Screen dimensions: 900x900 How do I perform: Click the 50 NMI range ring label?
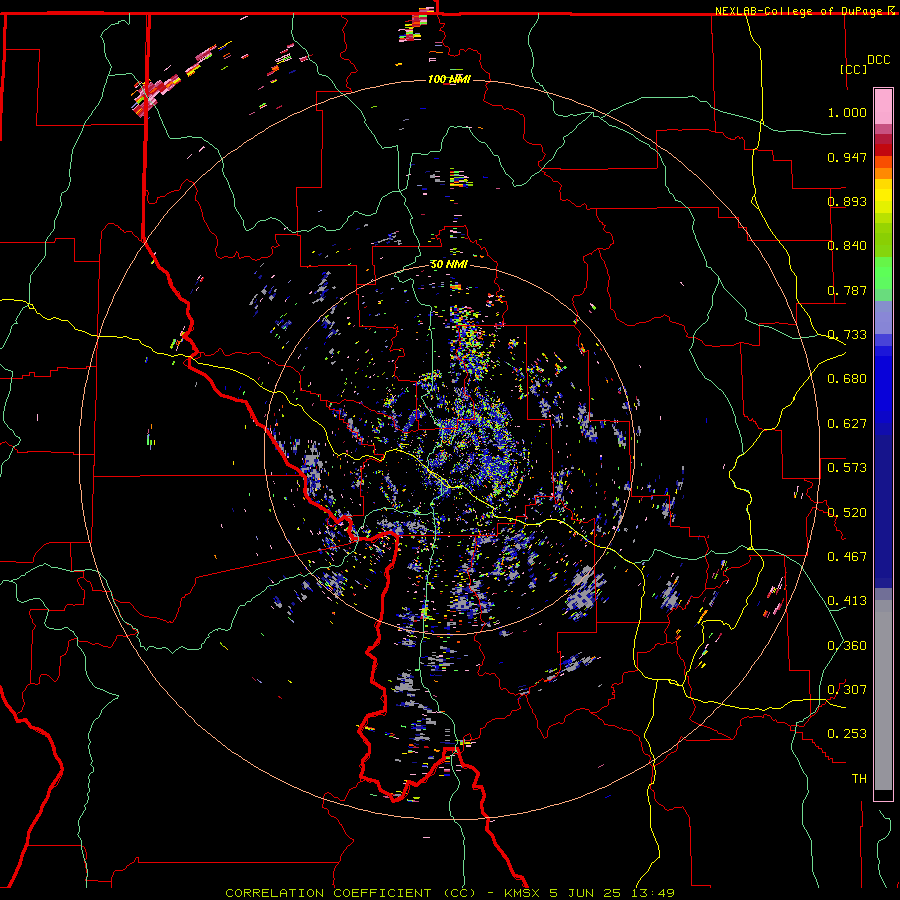tap(449, 264)
